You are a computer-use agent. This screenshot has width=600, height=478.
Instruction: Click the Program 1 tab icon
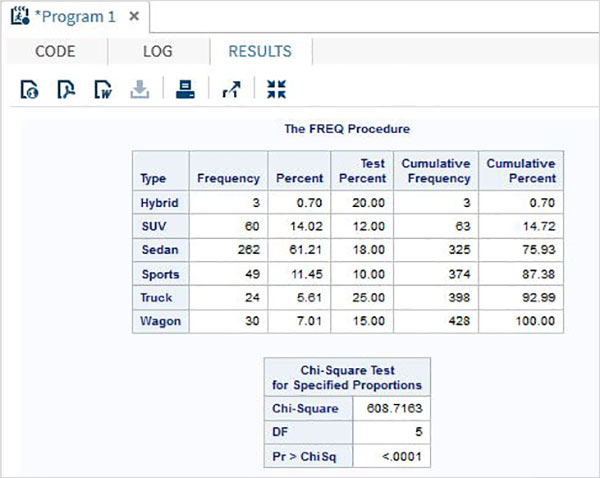tap(17, 17)
